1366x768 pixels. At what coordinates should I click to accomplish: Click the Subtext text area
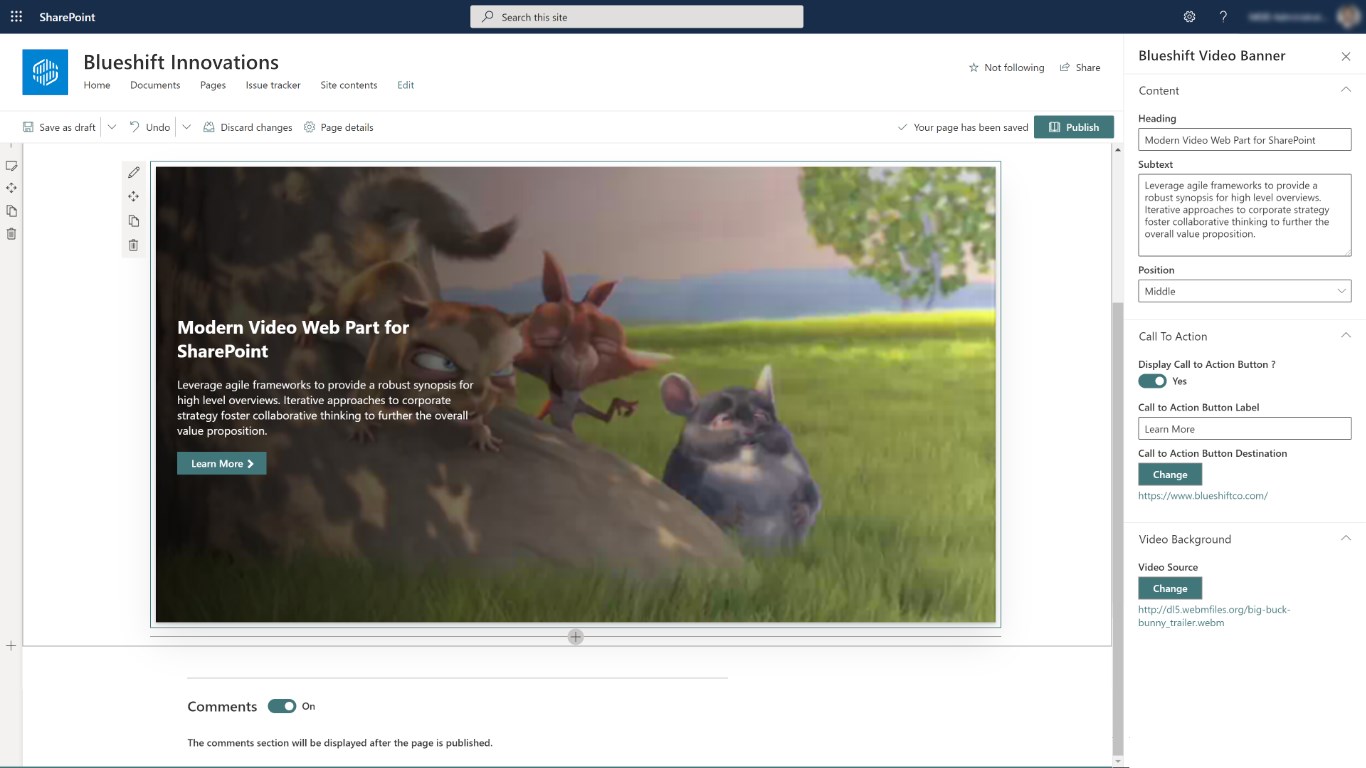click(x=1244, y=215)
